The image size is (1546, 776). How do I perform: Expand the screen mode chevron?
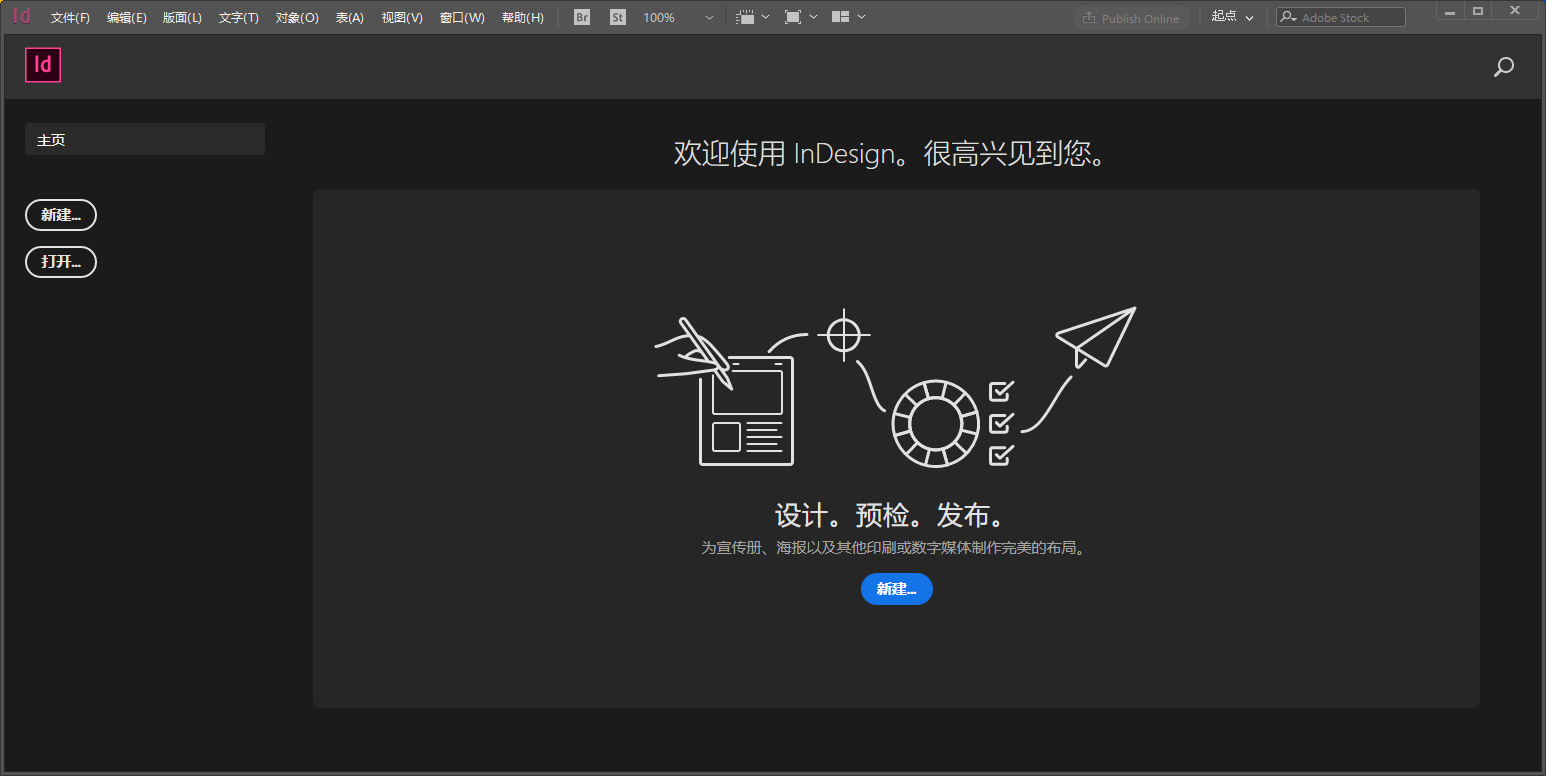(x=812, y=16)
